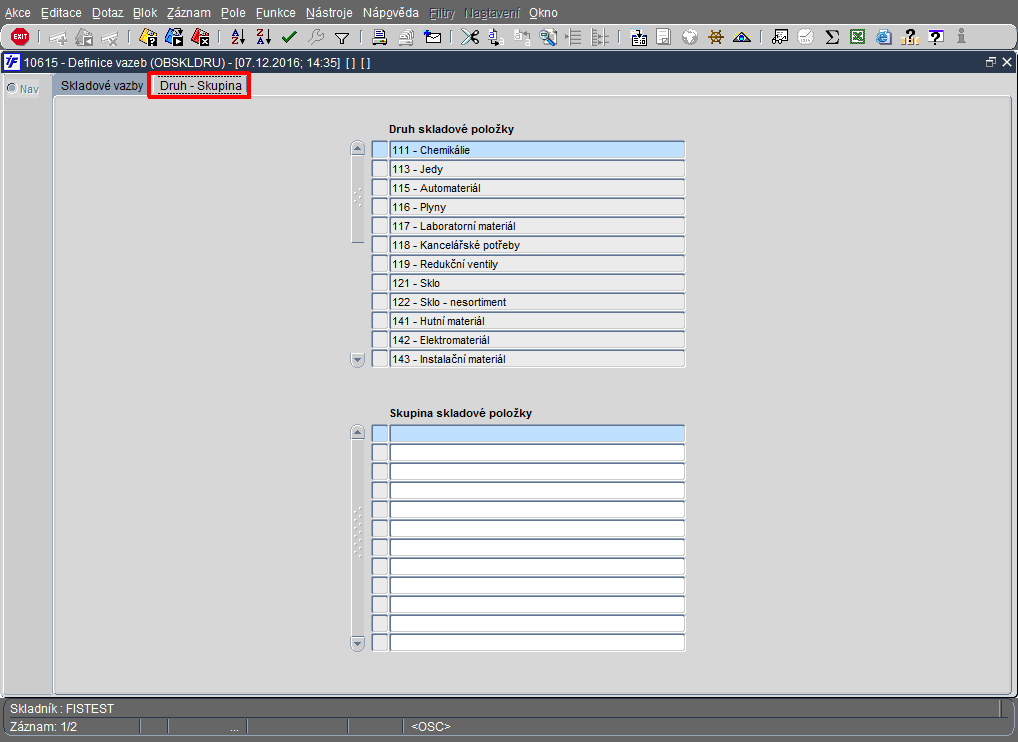The image size is (1018, 742).
Task: Click scroll-down arrow of Skupina skladové položky list
Action: (357, 643)
